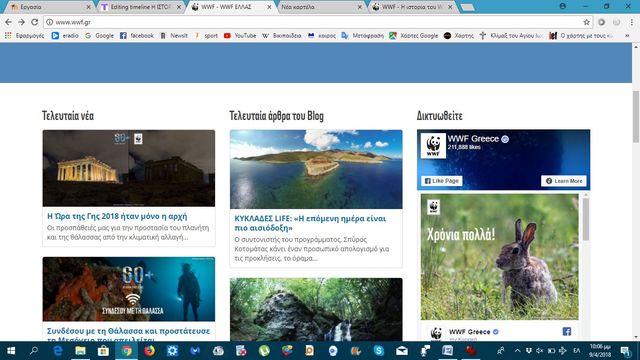Reload the page with the refresh icon
This screenshot has height=360, width=640.
[x=35, y=22]
